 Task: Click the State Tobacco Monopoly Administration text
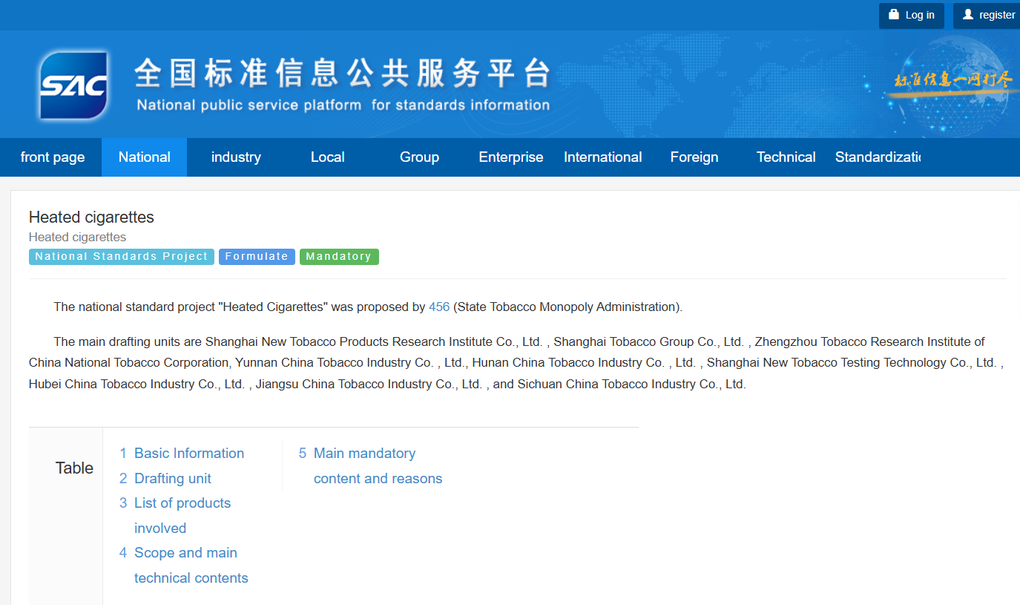[x=566, y=306]
